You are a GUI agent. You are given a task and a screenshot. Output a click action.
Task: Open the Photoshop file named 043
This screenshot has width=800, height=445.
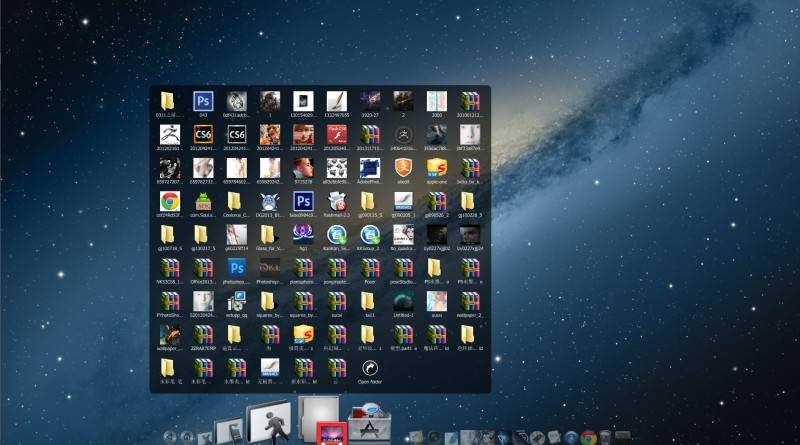203,101
